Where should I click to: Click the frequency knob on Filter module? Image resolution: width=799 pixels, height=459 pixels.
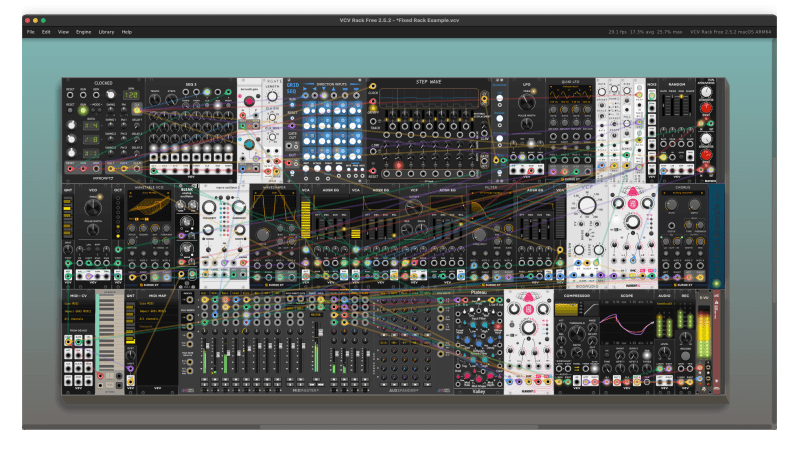[479, 235]
